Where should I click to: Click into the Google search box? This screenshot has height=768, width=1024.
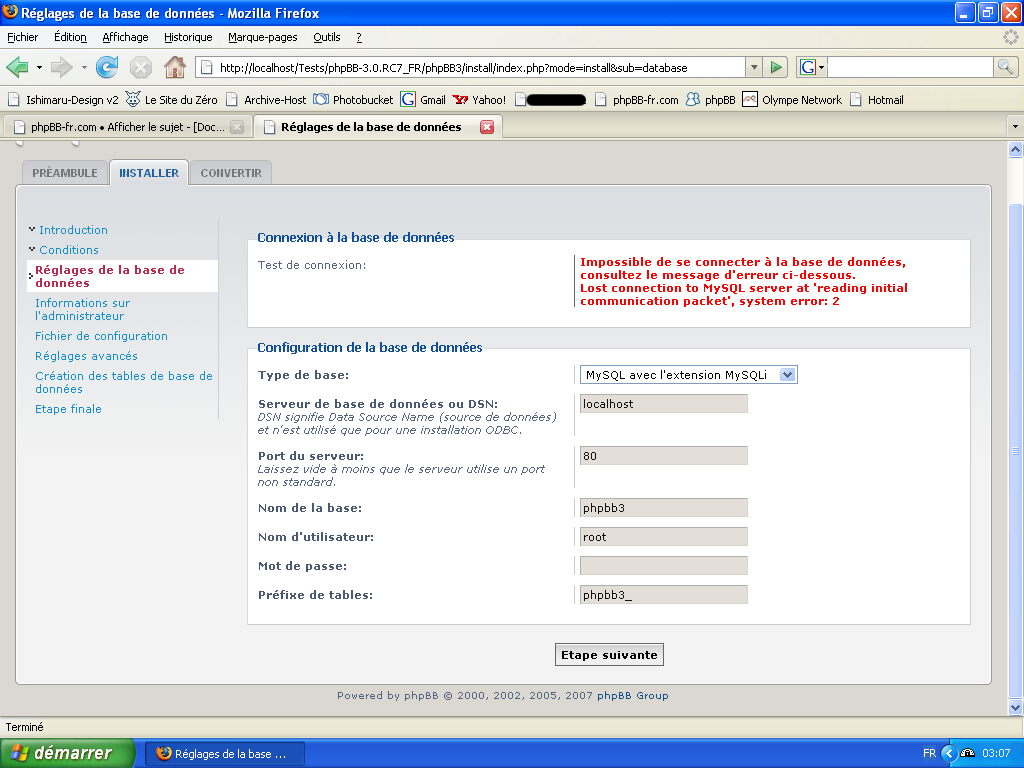pos(910,67)
